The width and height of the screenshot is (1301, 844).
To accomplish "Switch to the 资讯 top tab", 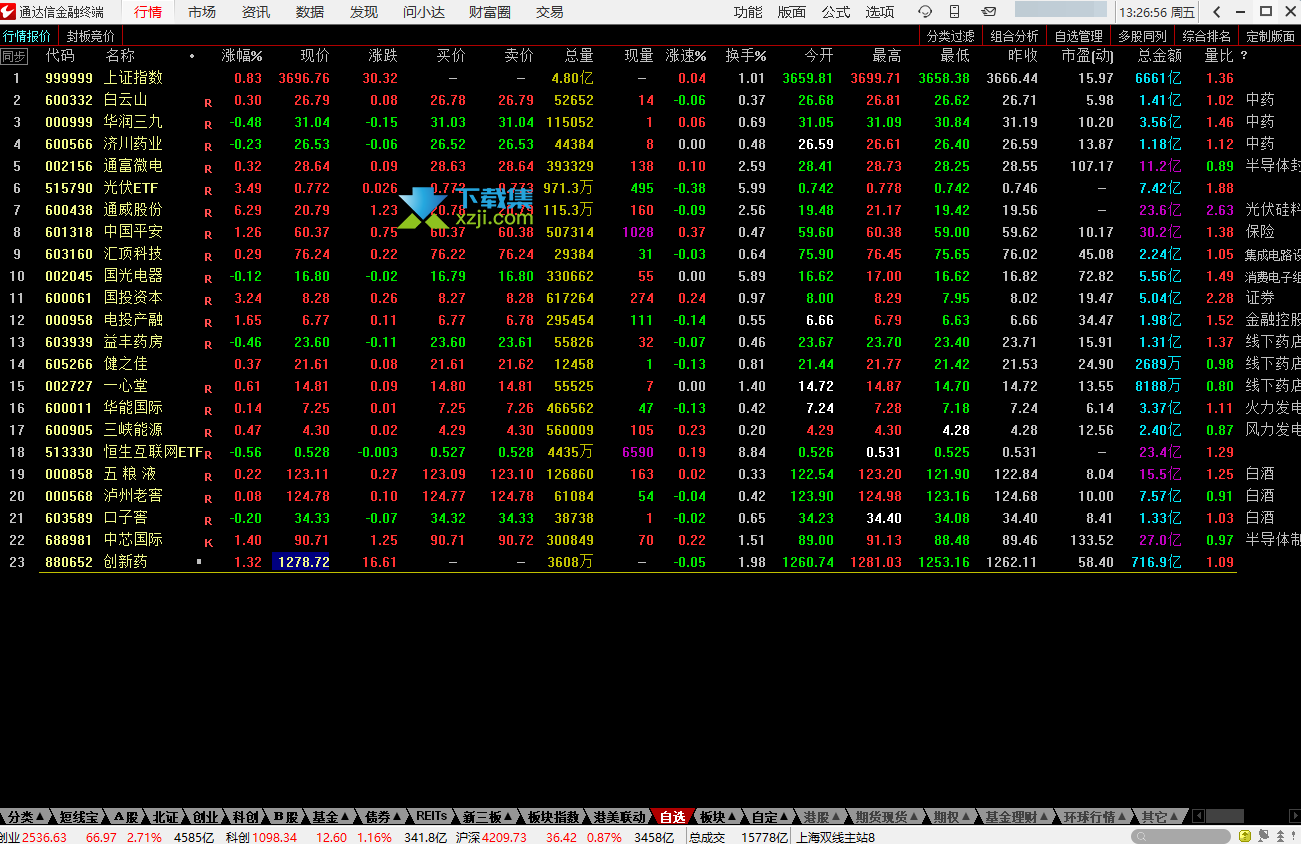I will 255,12.
